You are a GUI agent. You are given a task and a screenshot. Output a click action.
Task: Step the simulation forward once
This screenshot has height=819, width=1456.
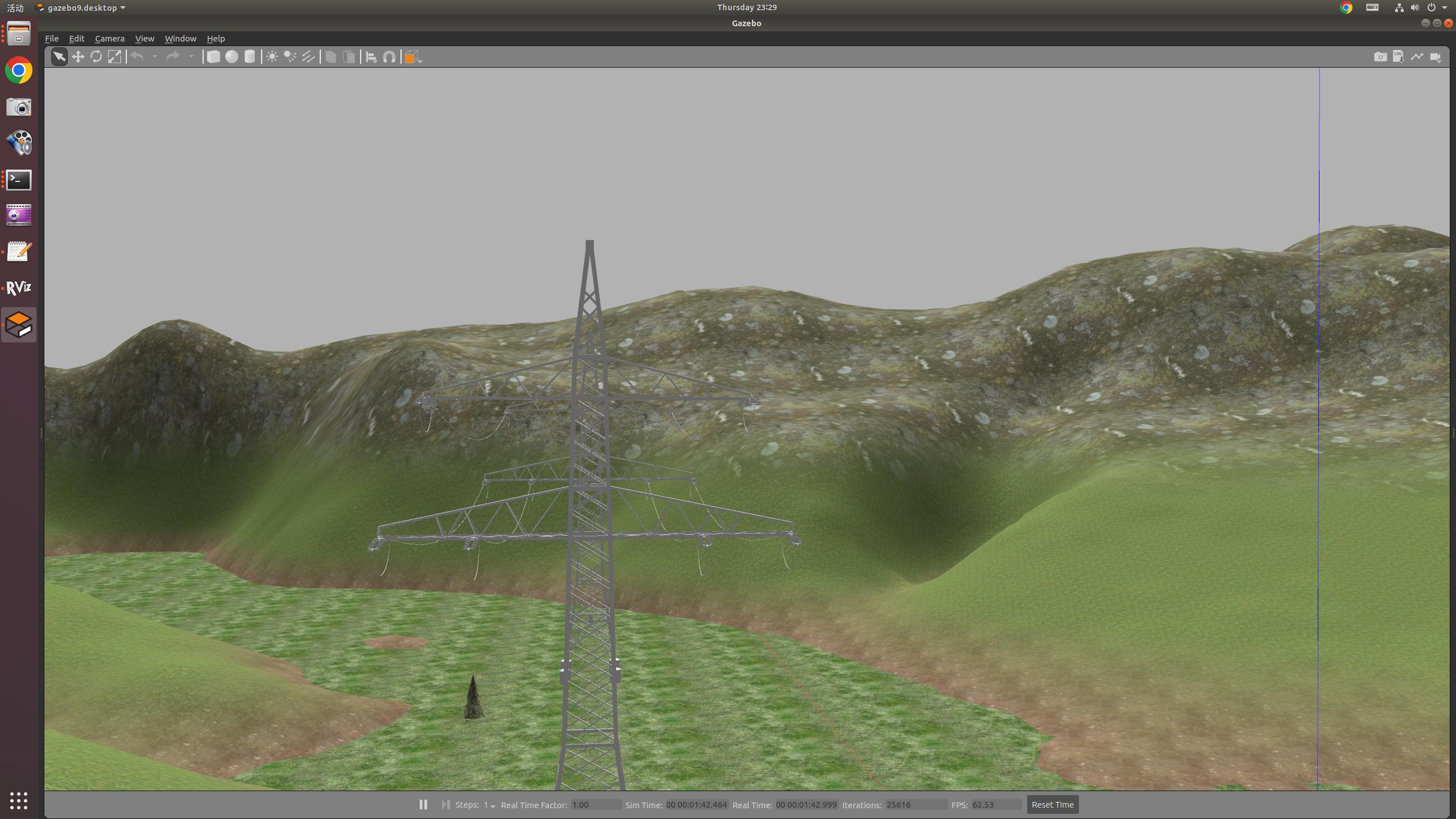[445, 805]
